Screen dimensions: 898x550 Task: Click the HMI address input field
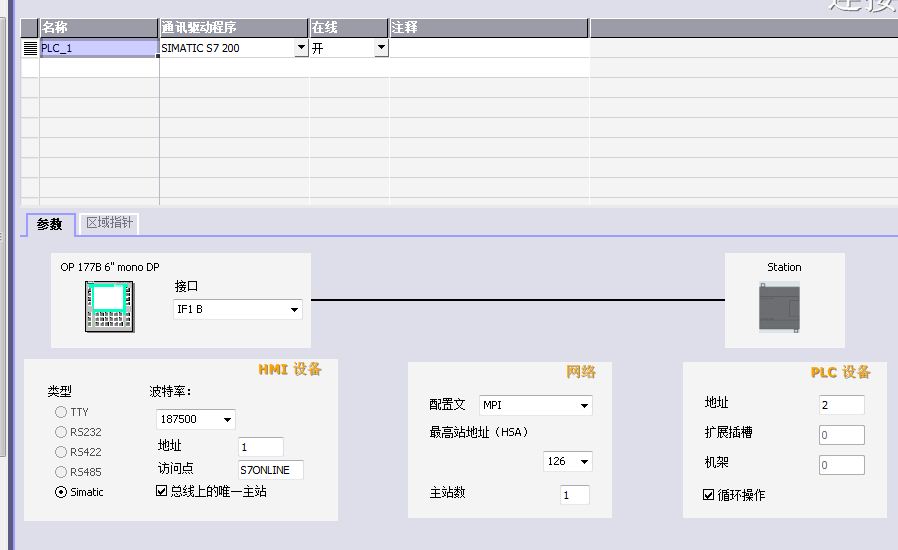click(260, 447)
